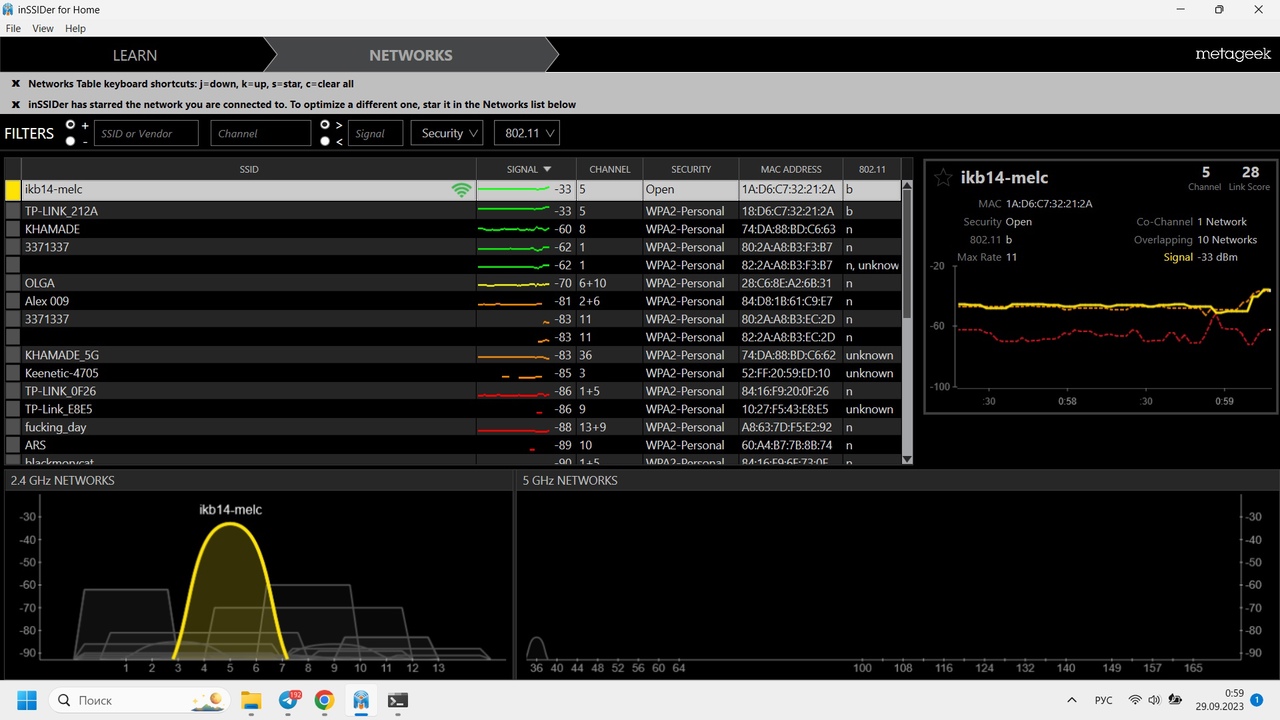Open the system tray battery icon
Image resolution: width=1280 pixels, height=720 pixels.
tap(1175, 700)
